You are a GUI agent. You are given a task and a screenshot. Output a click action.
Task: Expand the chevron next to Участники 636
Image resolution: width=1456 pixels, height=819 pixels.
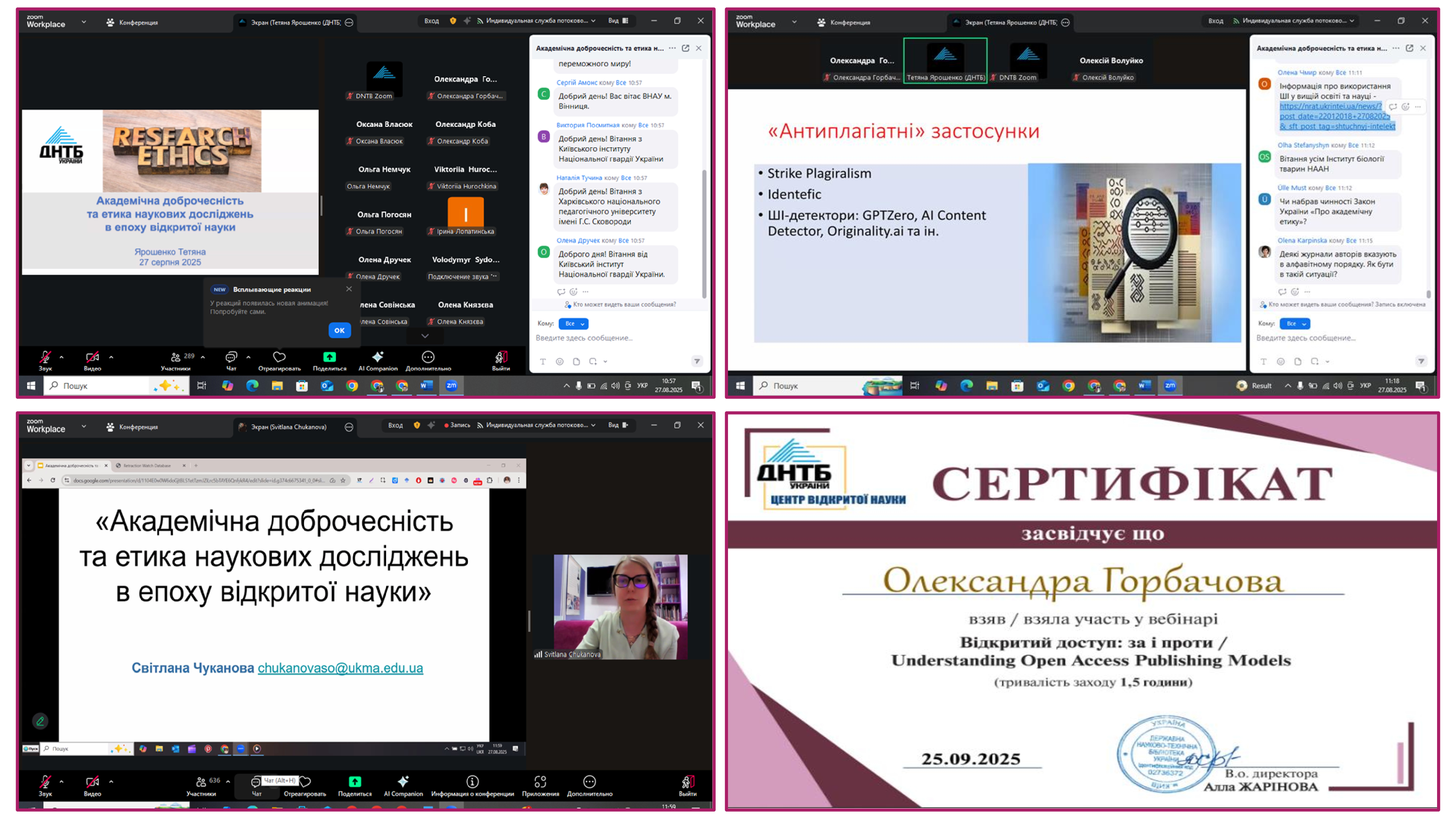coord(228,781)
